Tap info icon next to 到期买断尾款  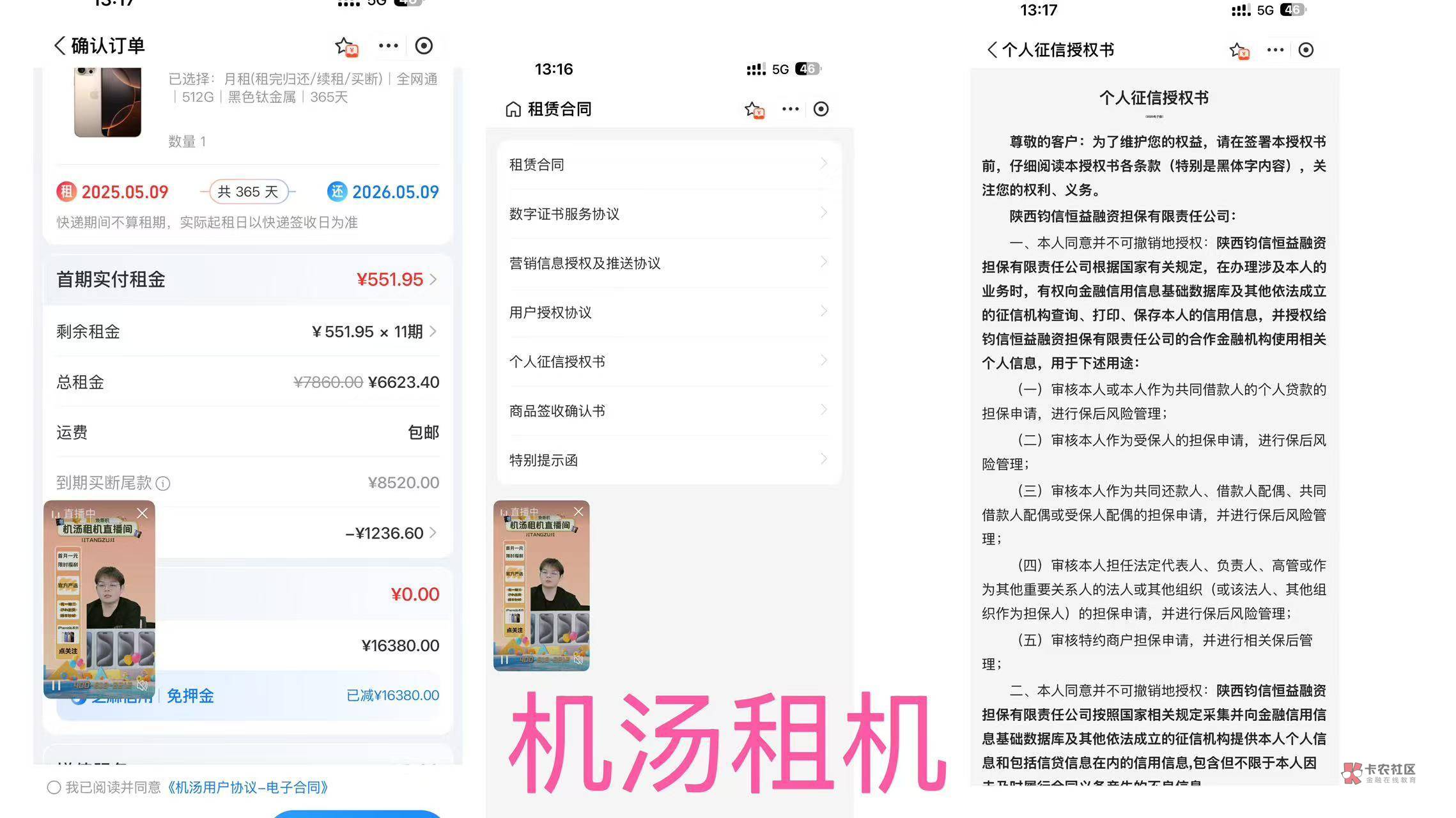click(163, 484)
